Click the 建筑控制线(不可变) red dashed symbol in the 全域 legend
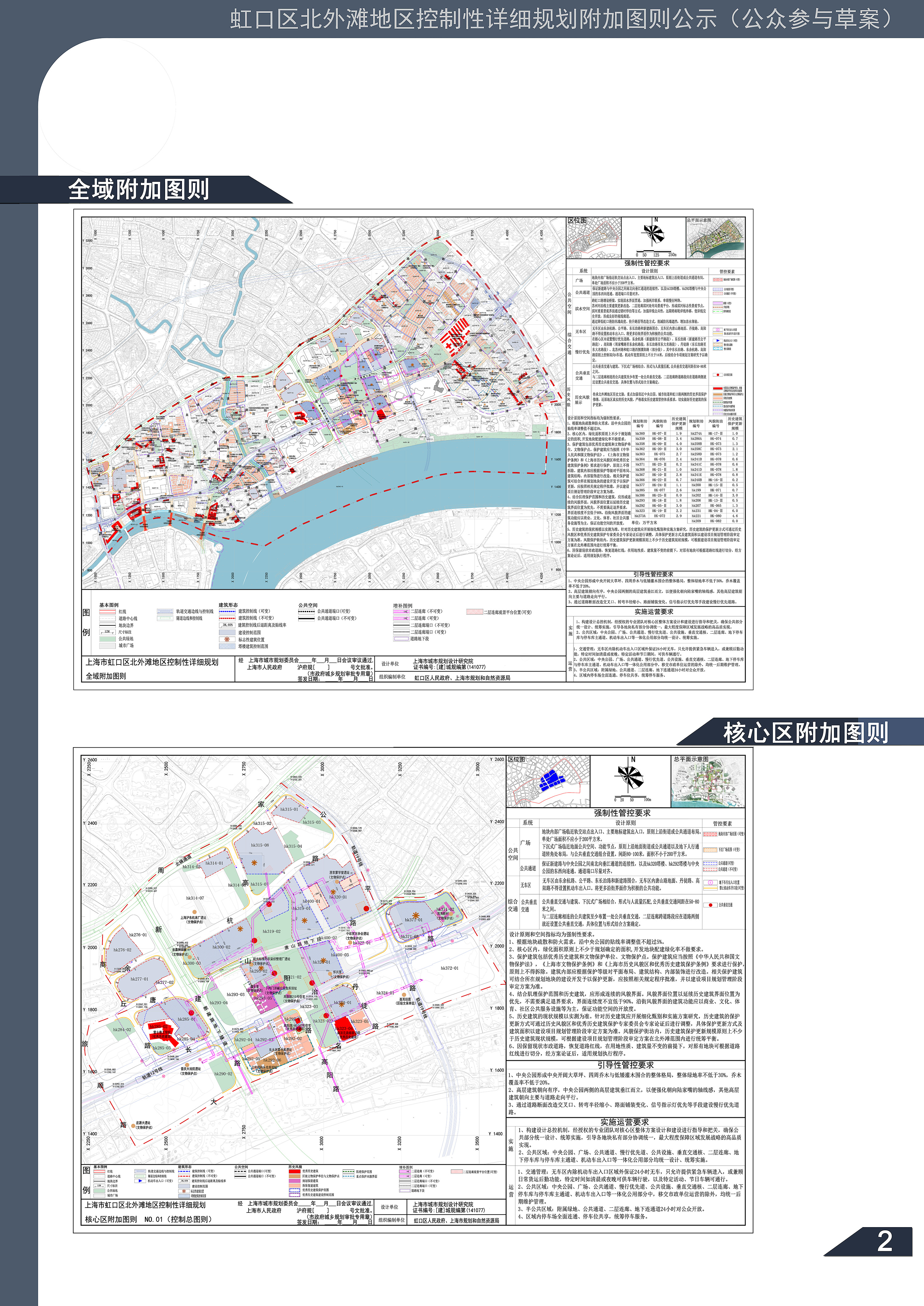The image size is (924, 1306). point(228,618)
